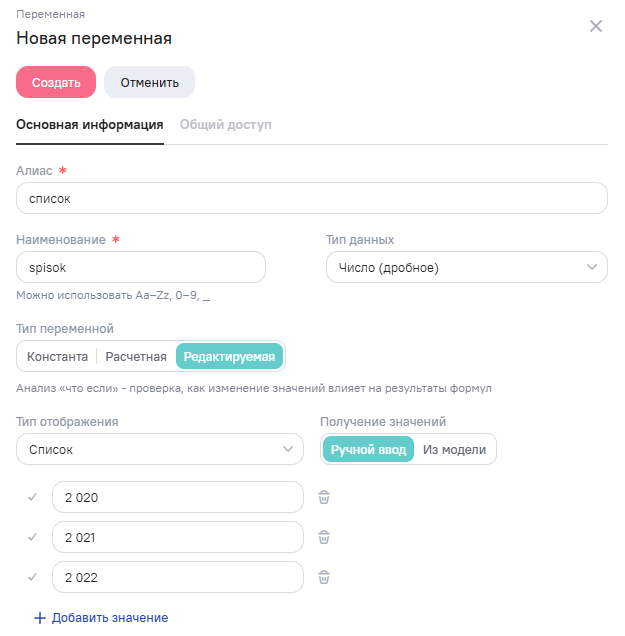This screenshot has height=636, width=625.
Task: Expand the Тип отображения dropdown
Action: tap(160, 449)
